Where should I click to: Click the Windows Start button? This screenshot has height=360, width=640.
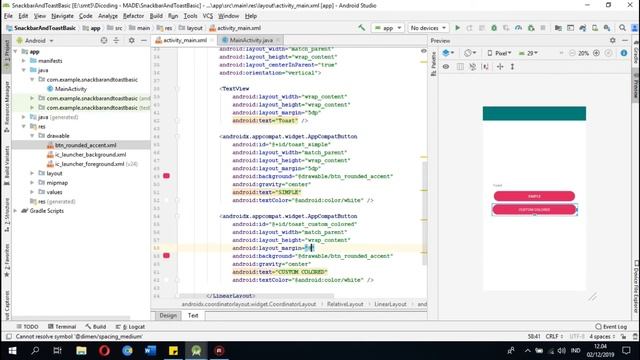point(12,351)
